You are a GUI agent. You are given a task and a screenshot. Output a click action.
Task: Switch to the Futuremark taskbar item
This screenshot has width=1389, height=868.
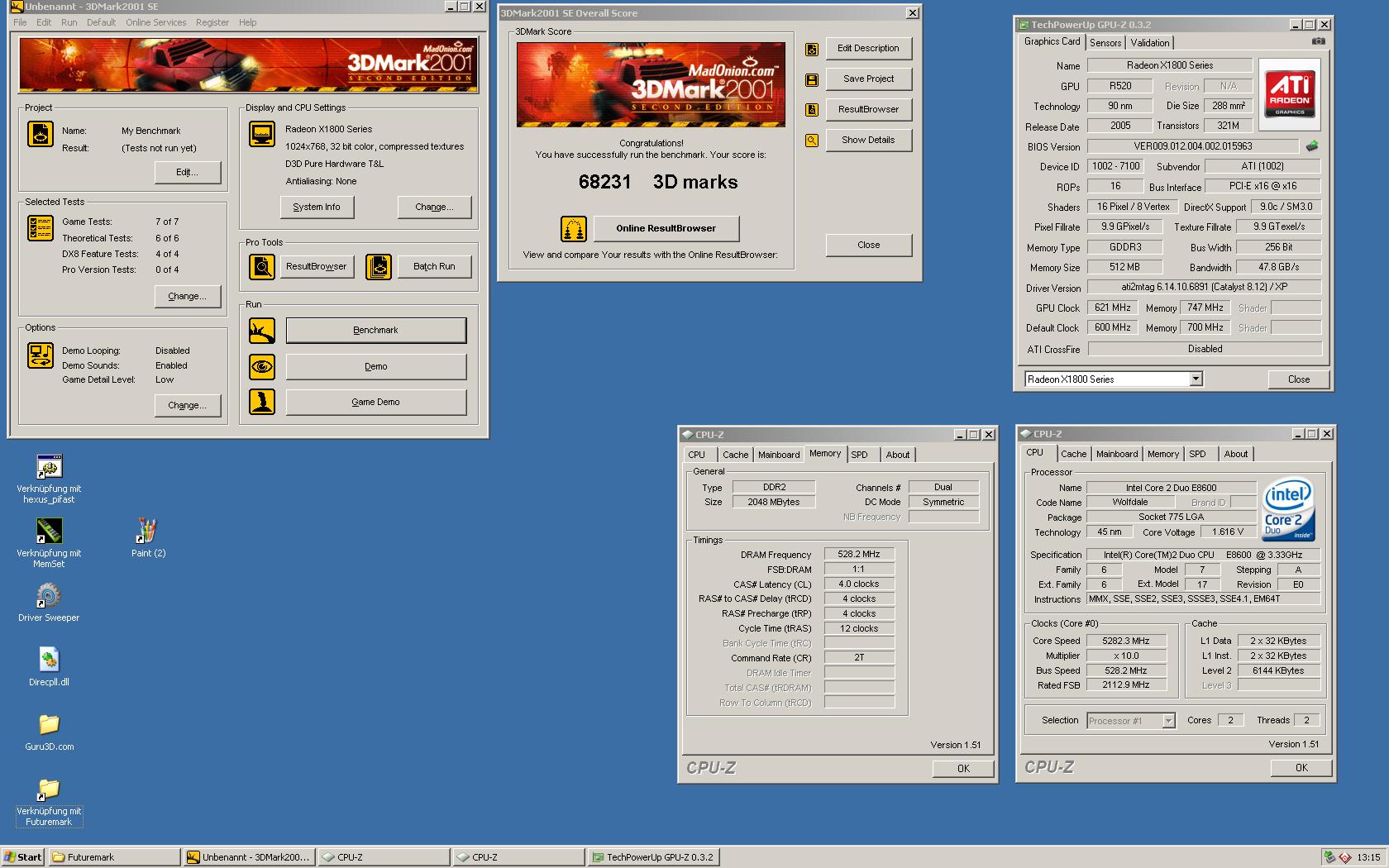(x=114, y=857)
